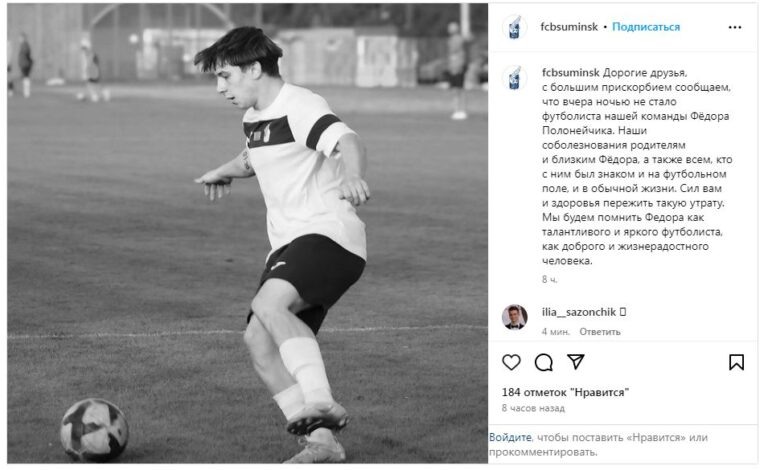
Task: Open ilia__sazonchik profile picture
Action: click(x=514, y=317)
